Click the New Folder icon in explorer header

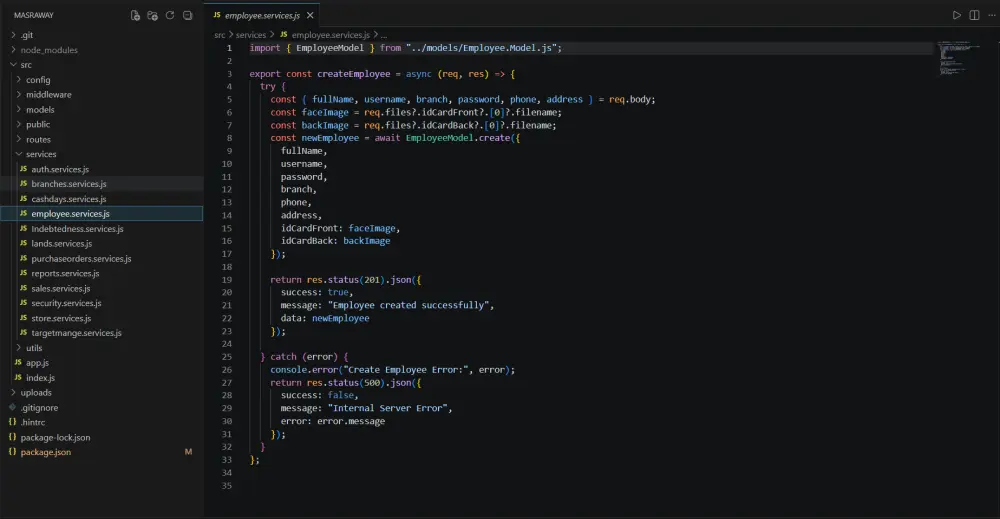(152, 15)
